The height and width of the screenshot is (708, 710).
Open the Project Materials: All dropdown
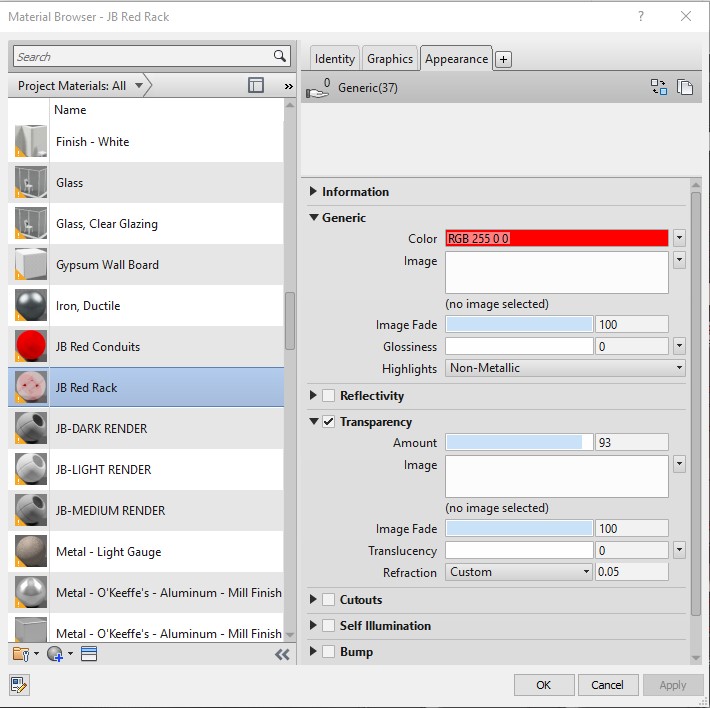pos(81,86)
